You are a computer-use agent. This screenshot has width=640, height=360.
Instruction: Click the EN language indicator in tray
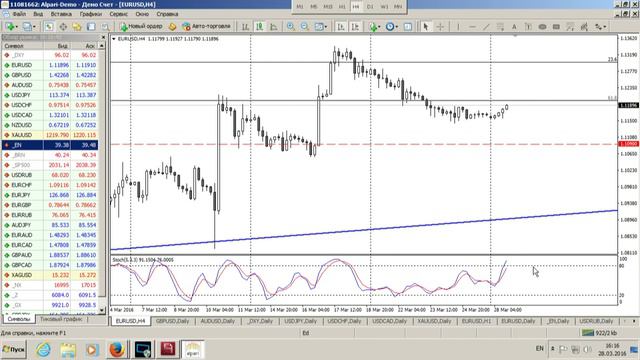pos(540,349)
